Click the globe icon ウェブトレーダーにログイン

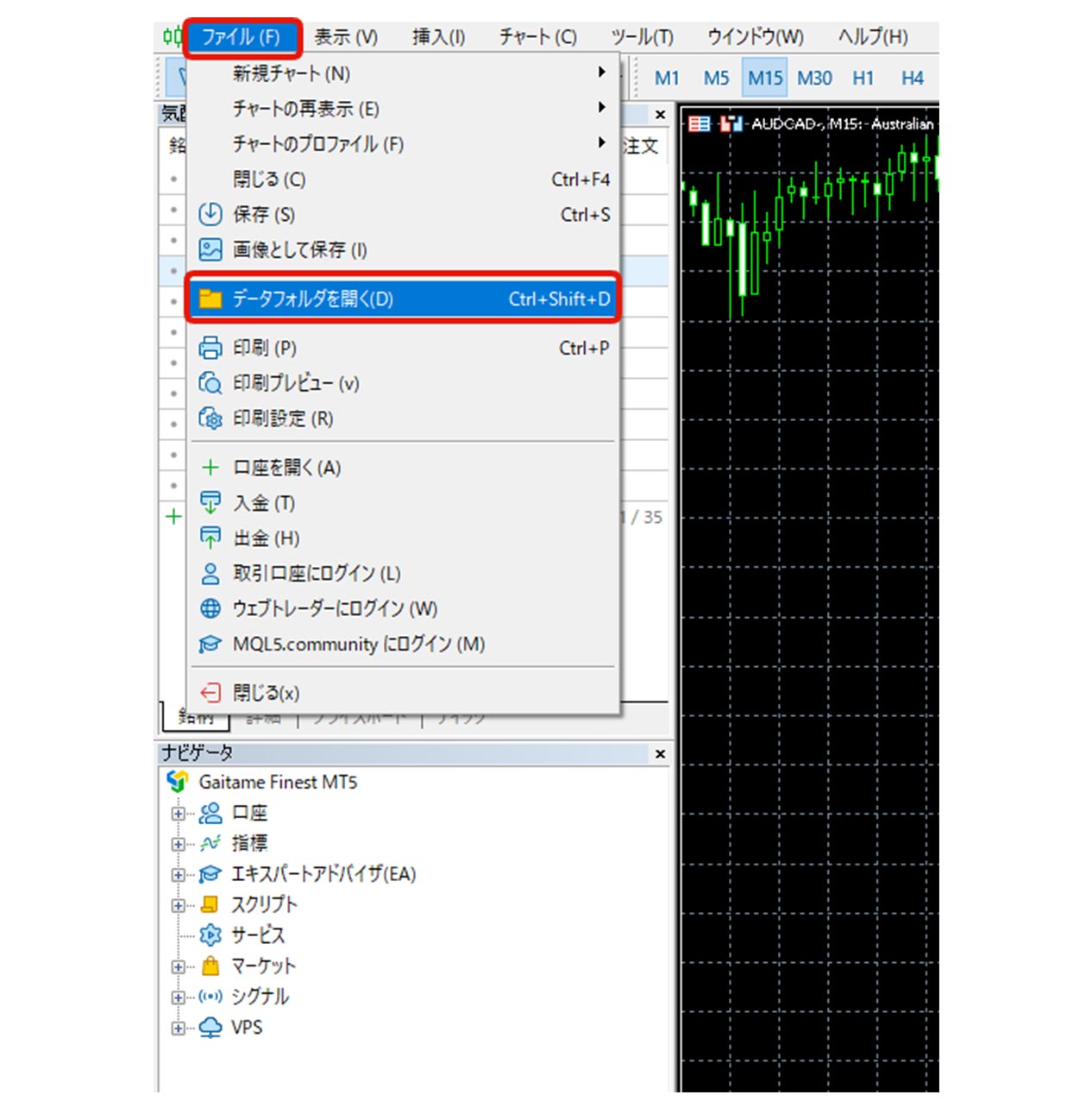click(x=210, y=609)
